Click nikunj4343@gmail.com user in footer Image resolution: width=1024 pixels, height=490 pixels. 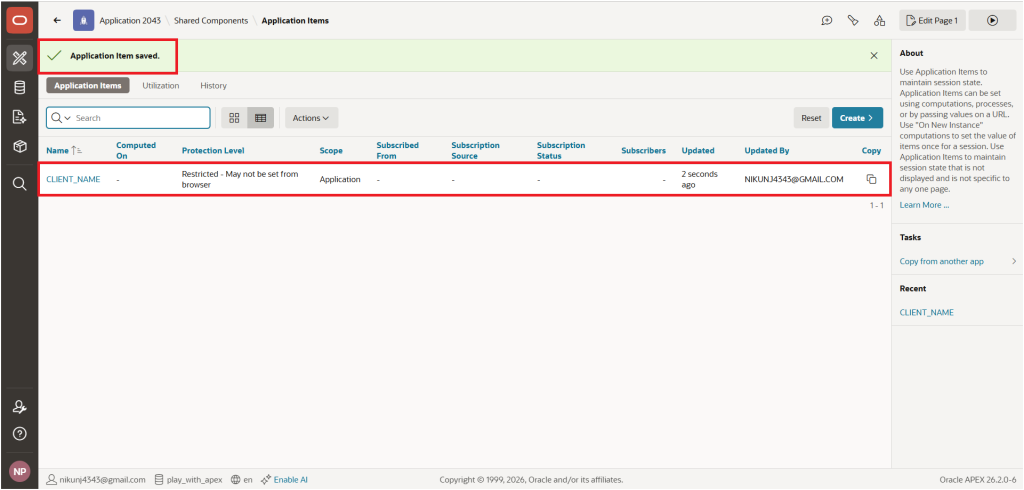click(x=96, y=480)
